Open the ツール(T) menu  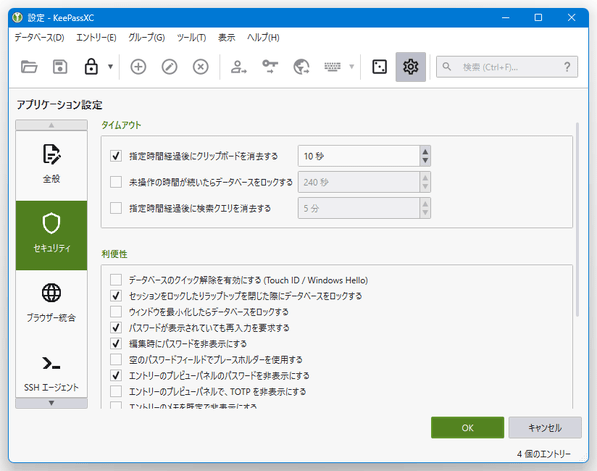(191, 38)
